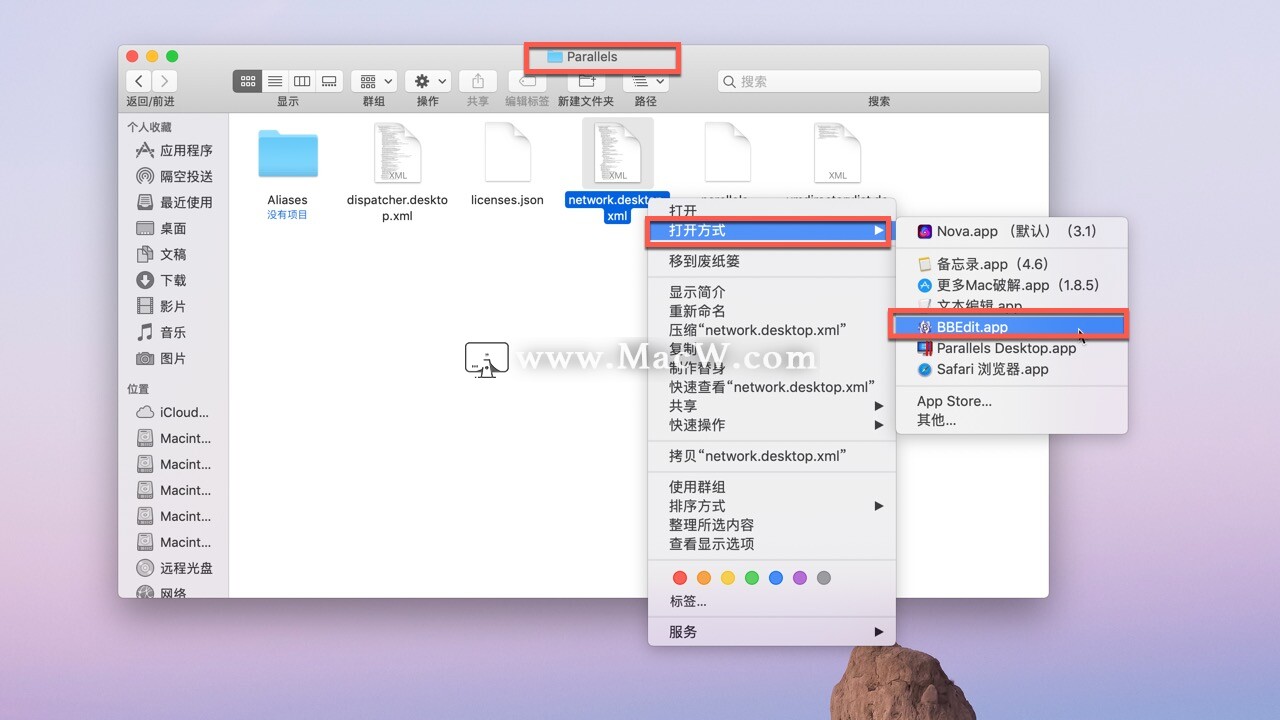
Task: Expand the Open With submenu
Action: (772, 230)
